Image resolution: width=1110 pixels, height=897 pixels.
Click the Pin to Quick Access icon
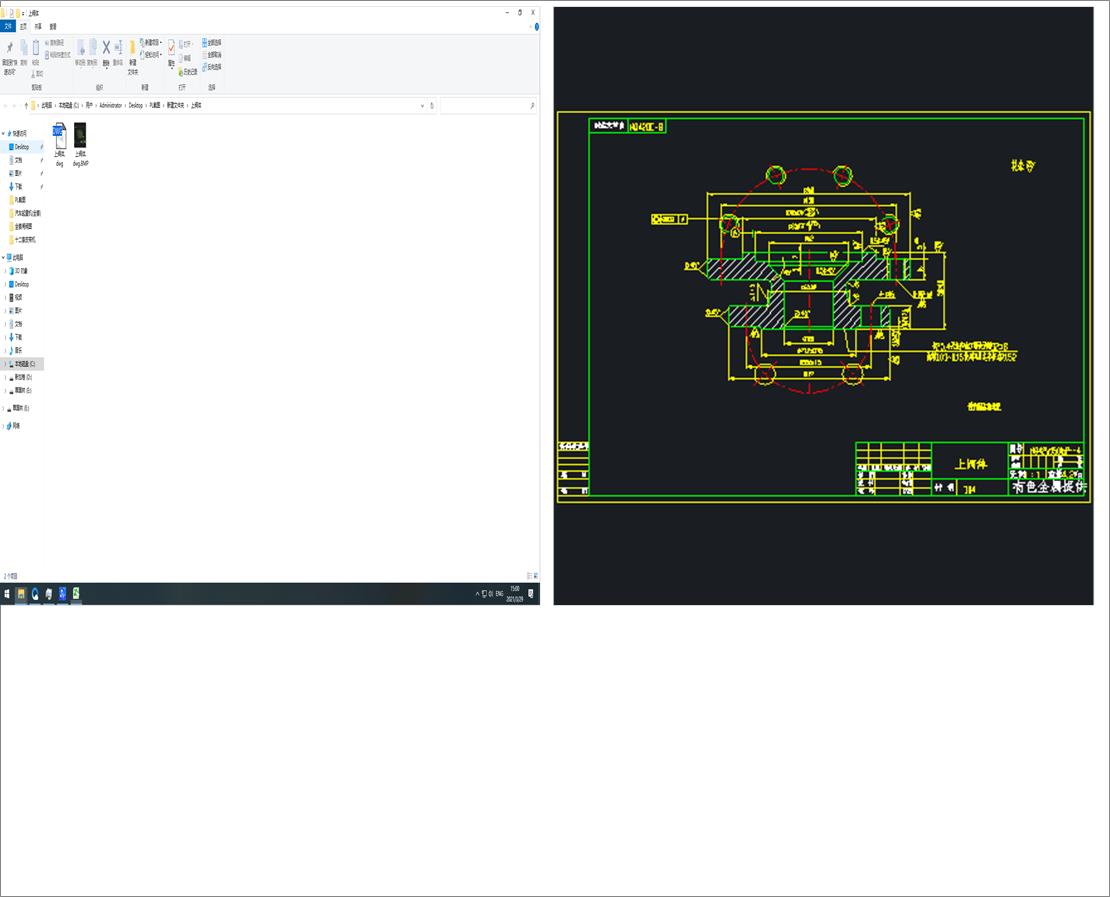tap(9, 49)
